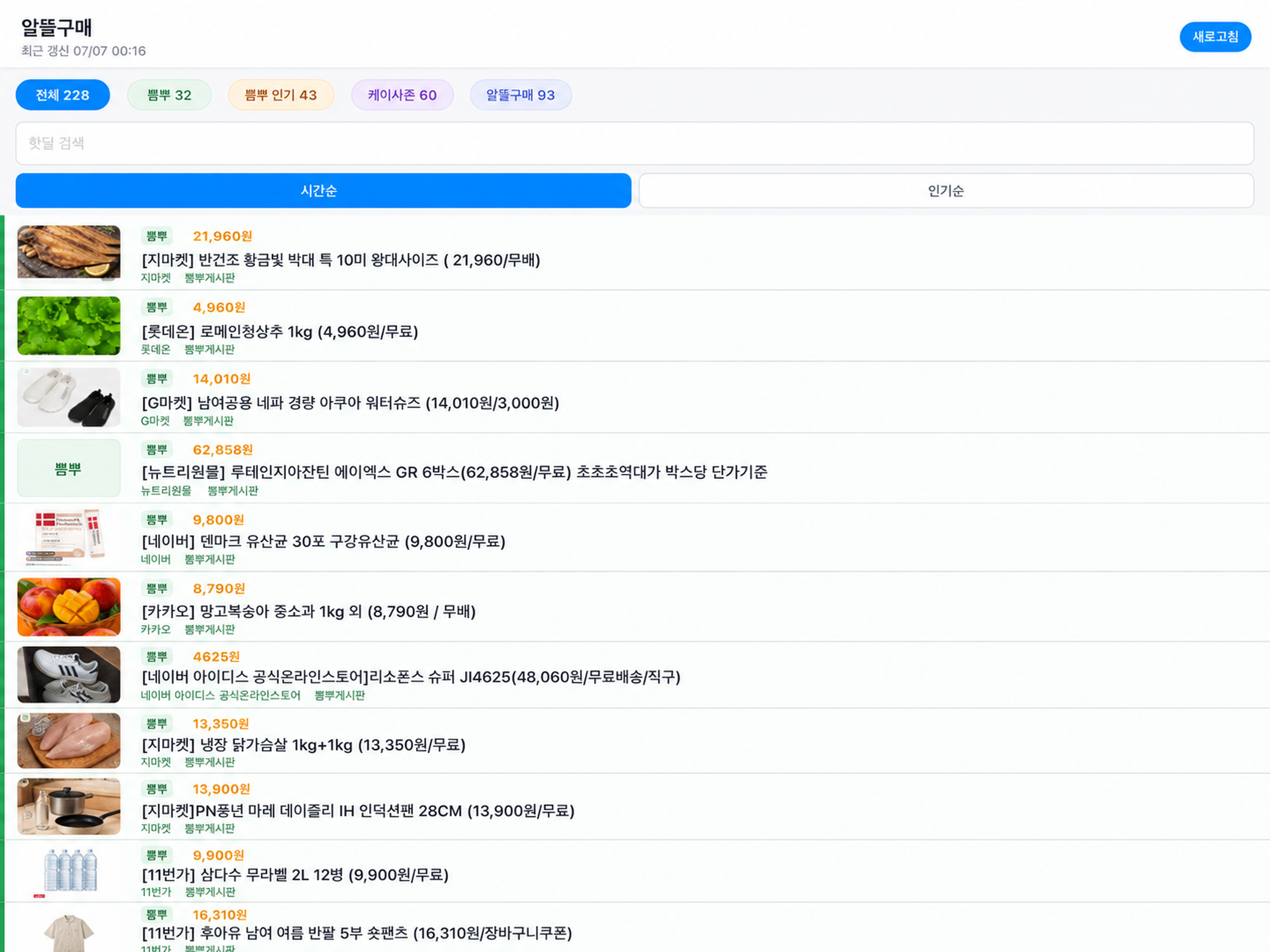Click the 21,960원 price label
Screen dimensions: 1270x952
[x=223, y=236]
